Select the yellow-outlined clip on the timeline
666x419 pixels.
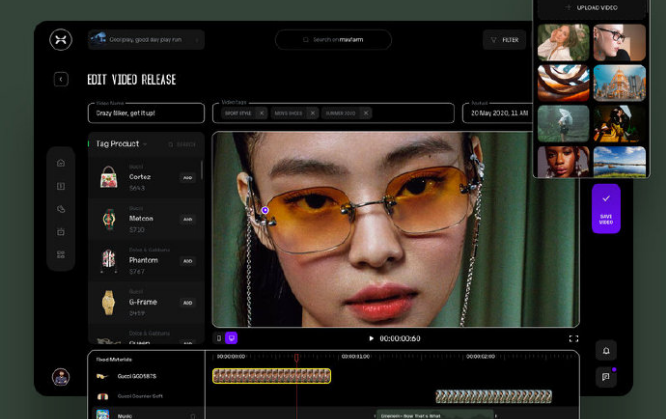(271, 376)
